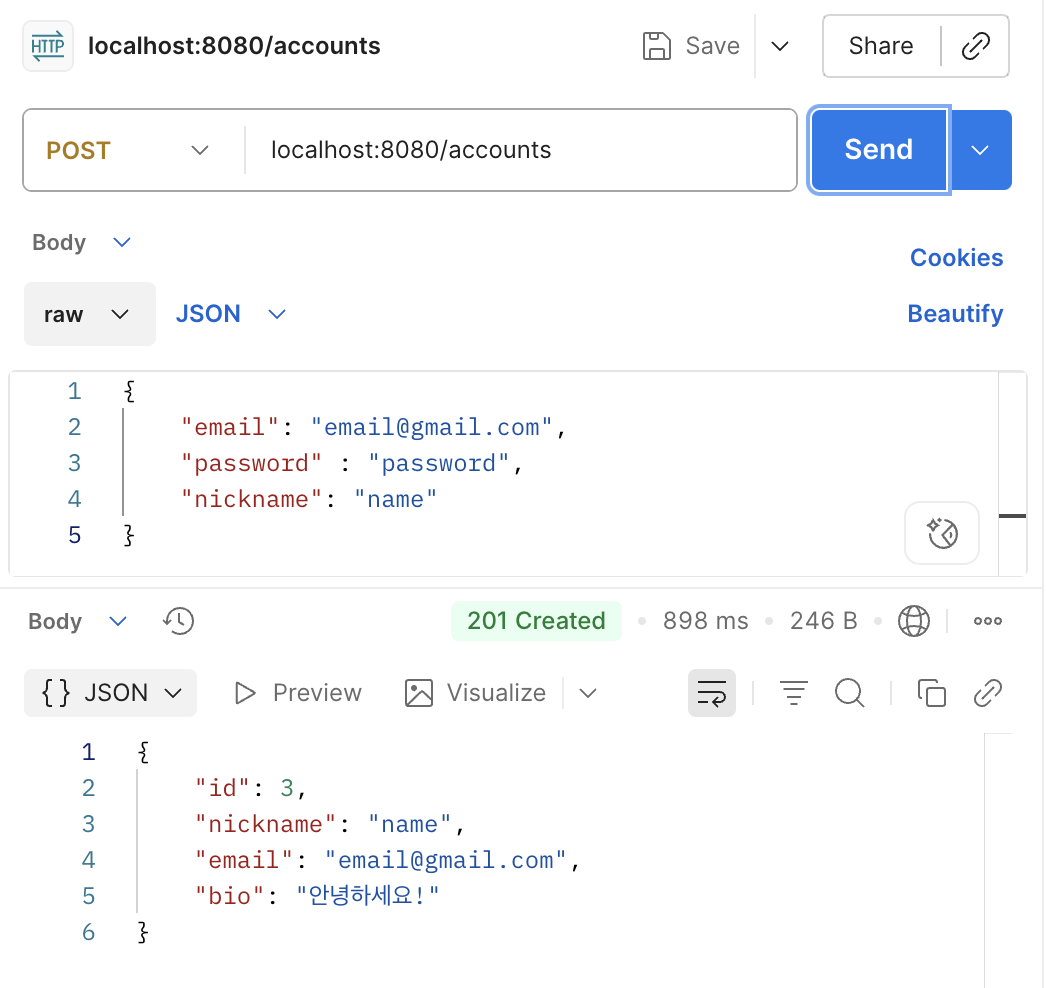Open the save options dropdown arrow

click(780, 46)
